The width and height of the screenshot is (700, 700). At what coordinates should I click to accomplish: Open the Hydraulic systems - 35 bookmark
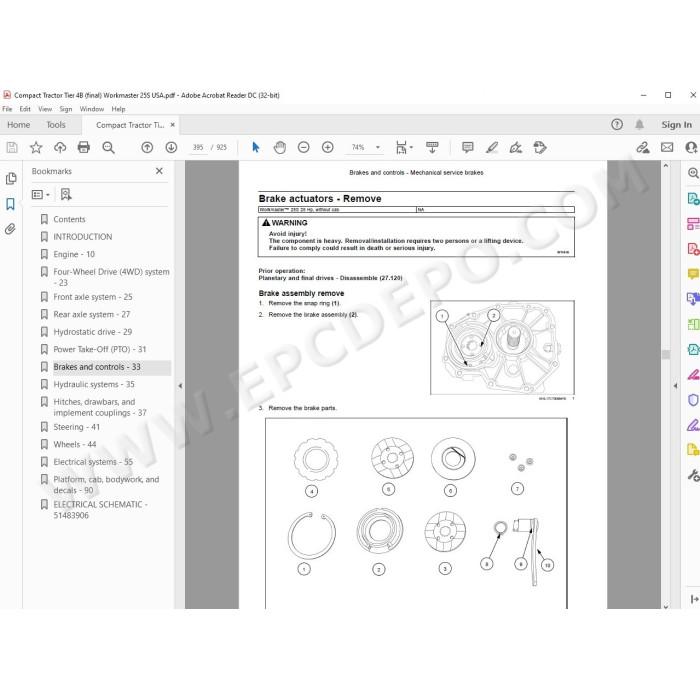(94, 384)
